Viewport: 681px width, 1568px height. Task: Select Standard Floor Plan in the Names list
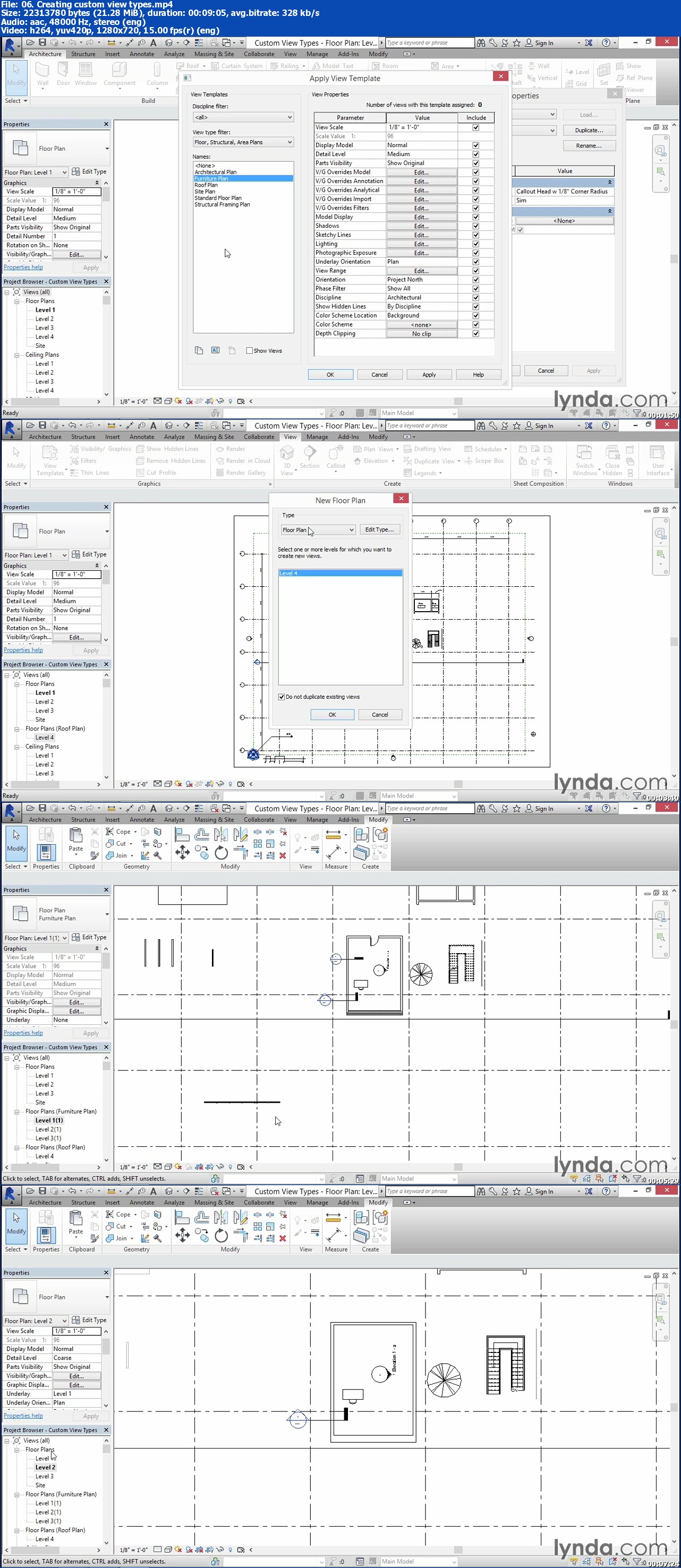click(218, 198)
